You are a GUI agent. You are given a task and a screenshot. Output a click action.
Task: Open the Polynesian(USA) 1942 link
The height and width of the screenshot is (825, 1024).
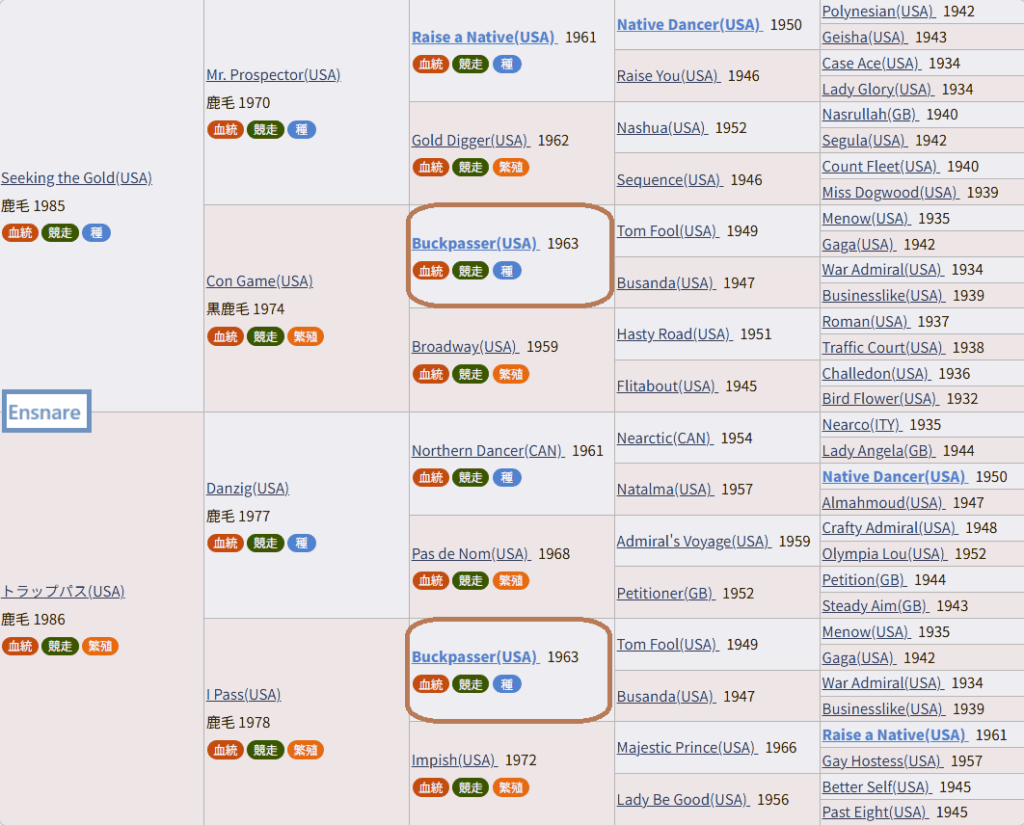coord(878,11)
